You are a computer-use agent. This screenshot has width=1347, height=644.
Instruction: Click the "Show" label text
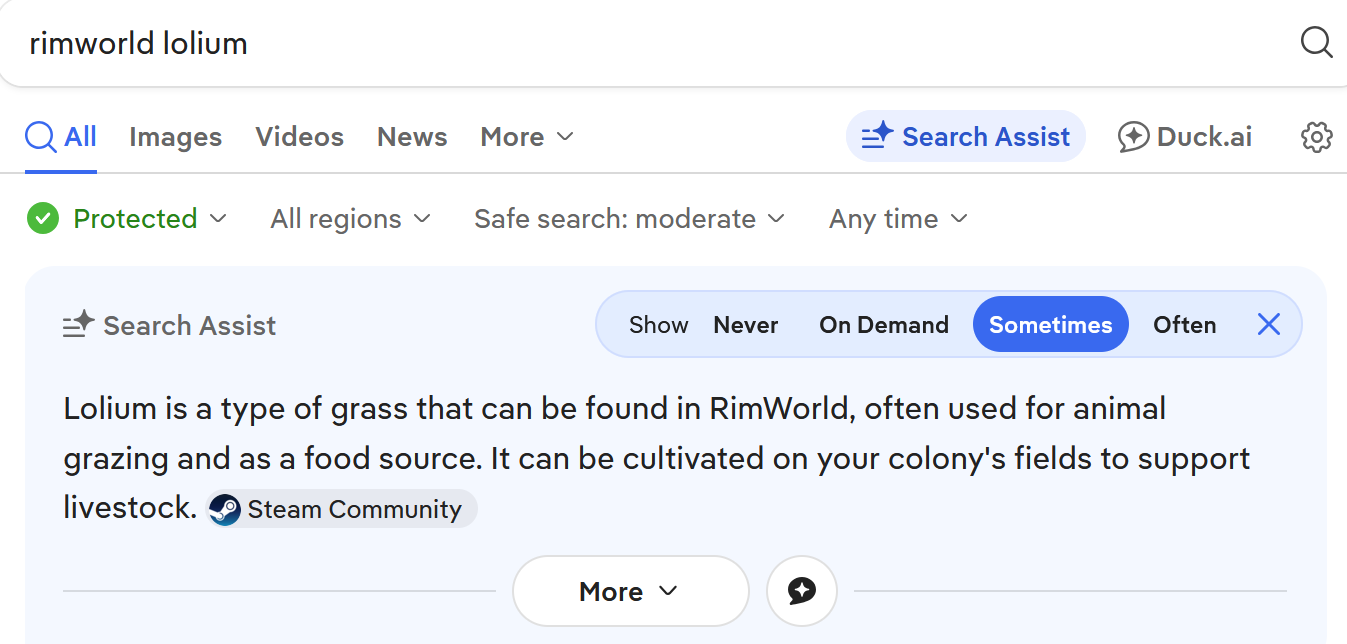(658, 325)
